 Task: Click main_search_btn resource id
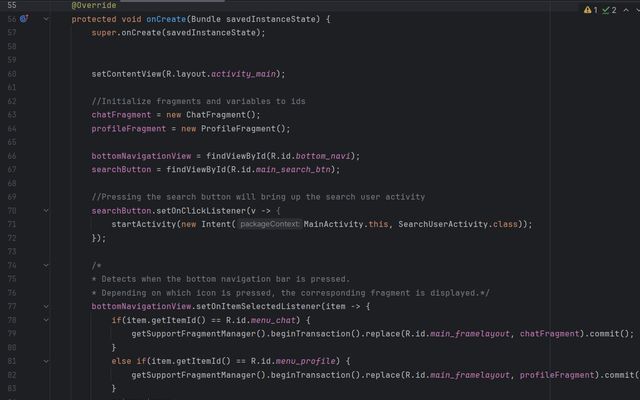293,169
